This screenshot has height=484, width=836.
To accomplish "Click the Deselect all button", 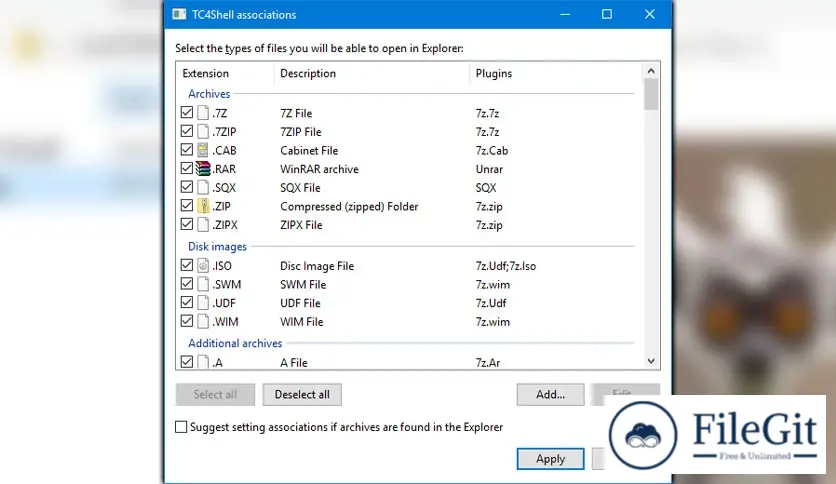I will pos(302,394).
